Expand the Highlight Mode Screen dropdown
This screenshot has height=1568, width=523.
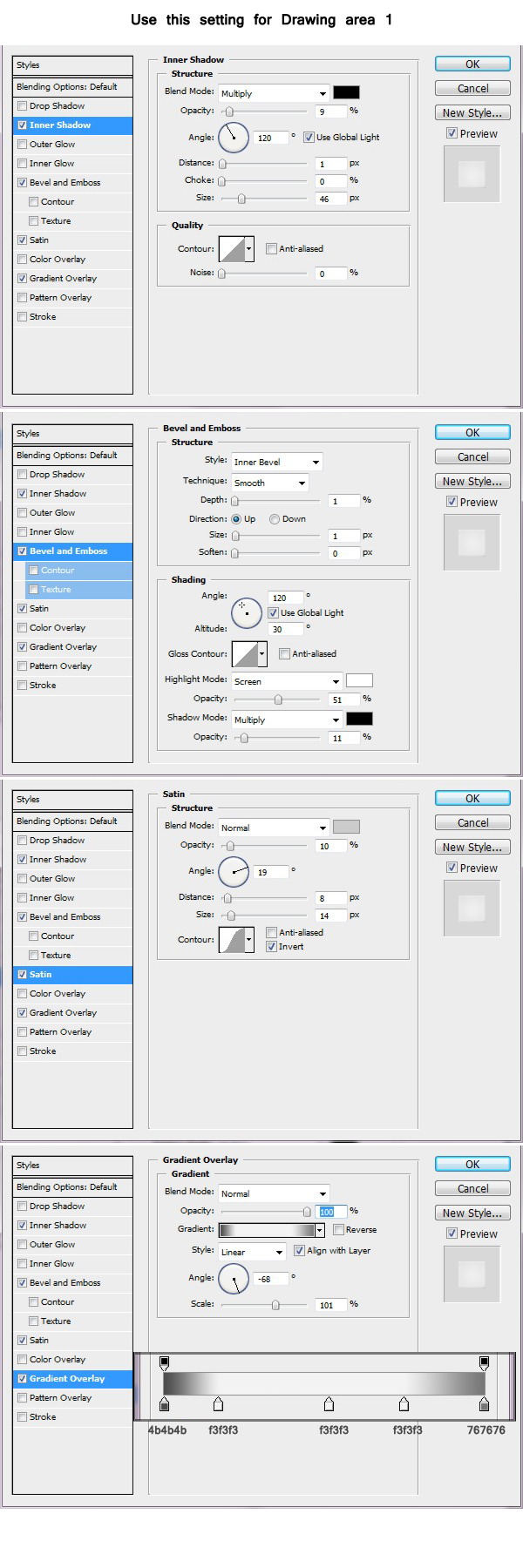[x=287, y=681]
